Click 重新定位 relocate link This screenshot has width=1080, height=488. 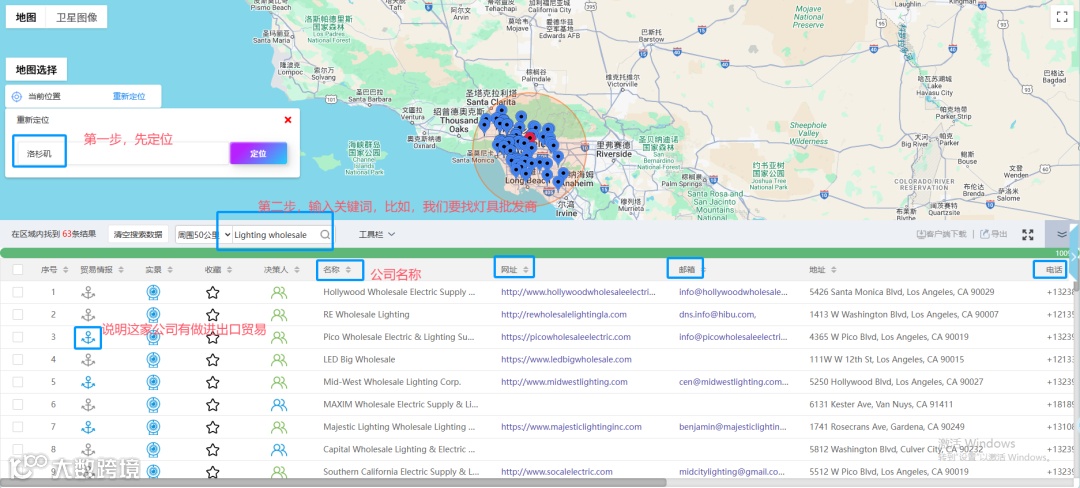[x=129, y=96]
